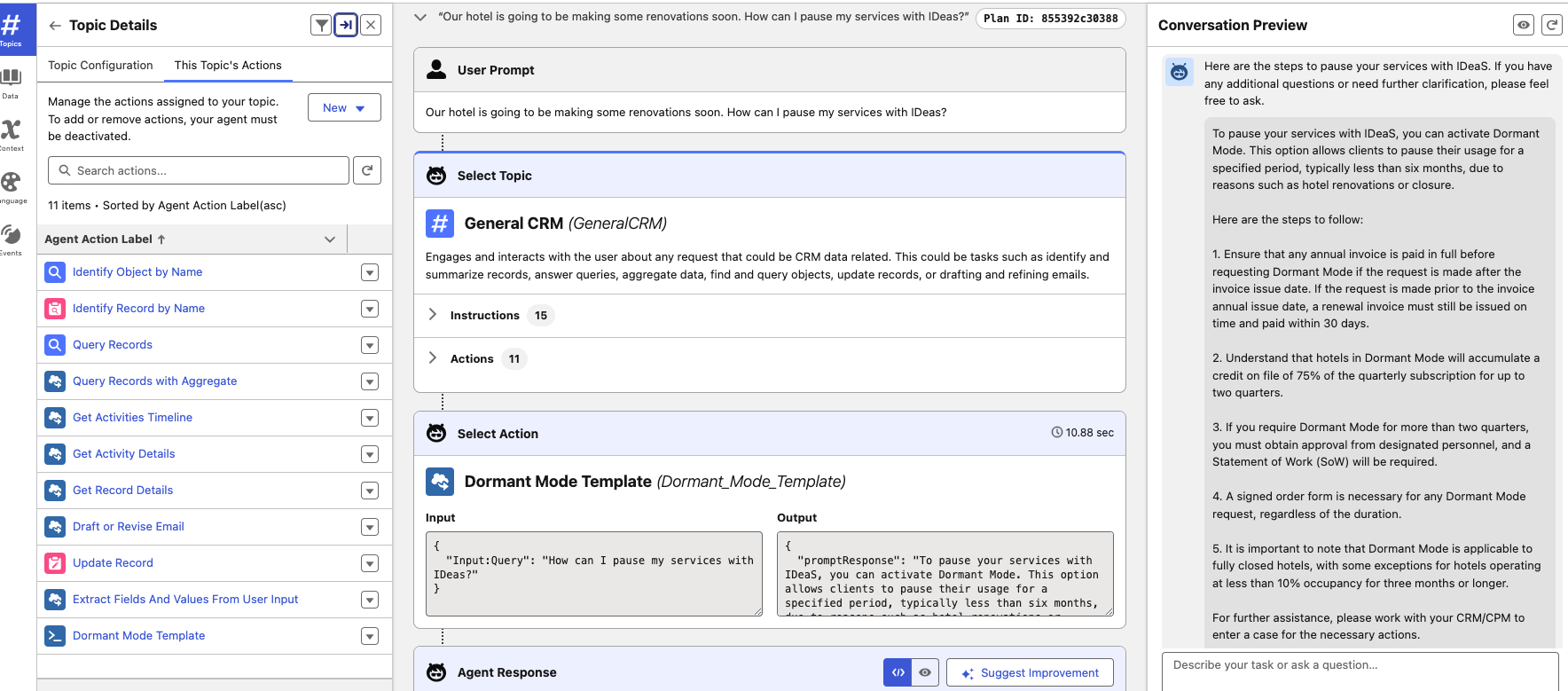
Task: Go back using Topic Details arrow
Action: [55, 26]
